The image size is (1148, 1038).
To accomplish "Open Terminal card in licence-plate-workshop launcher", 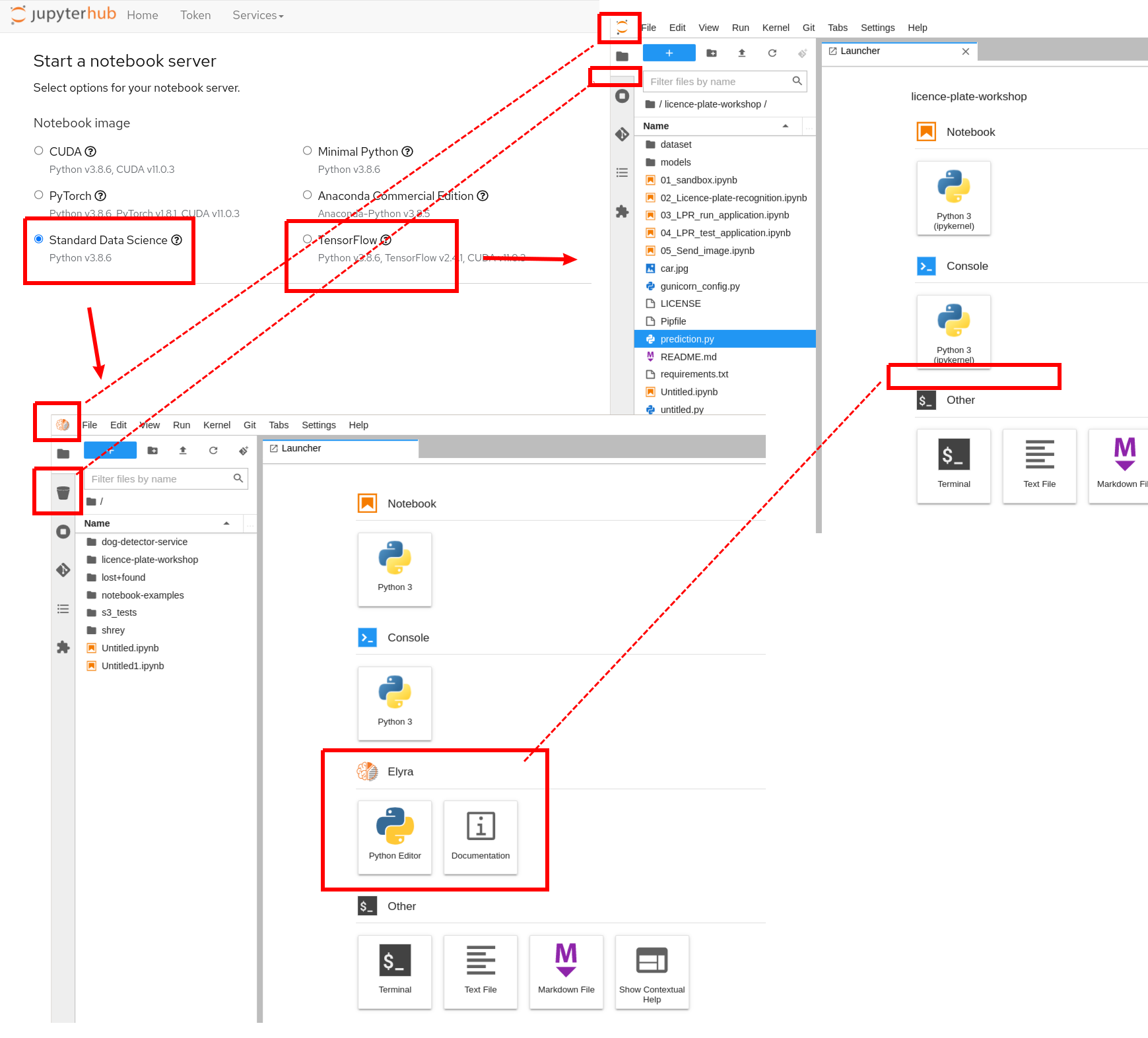I will tap(954, 467).
